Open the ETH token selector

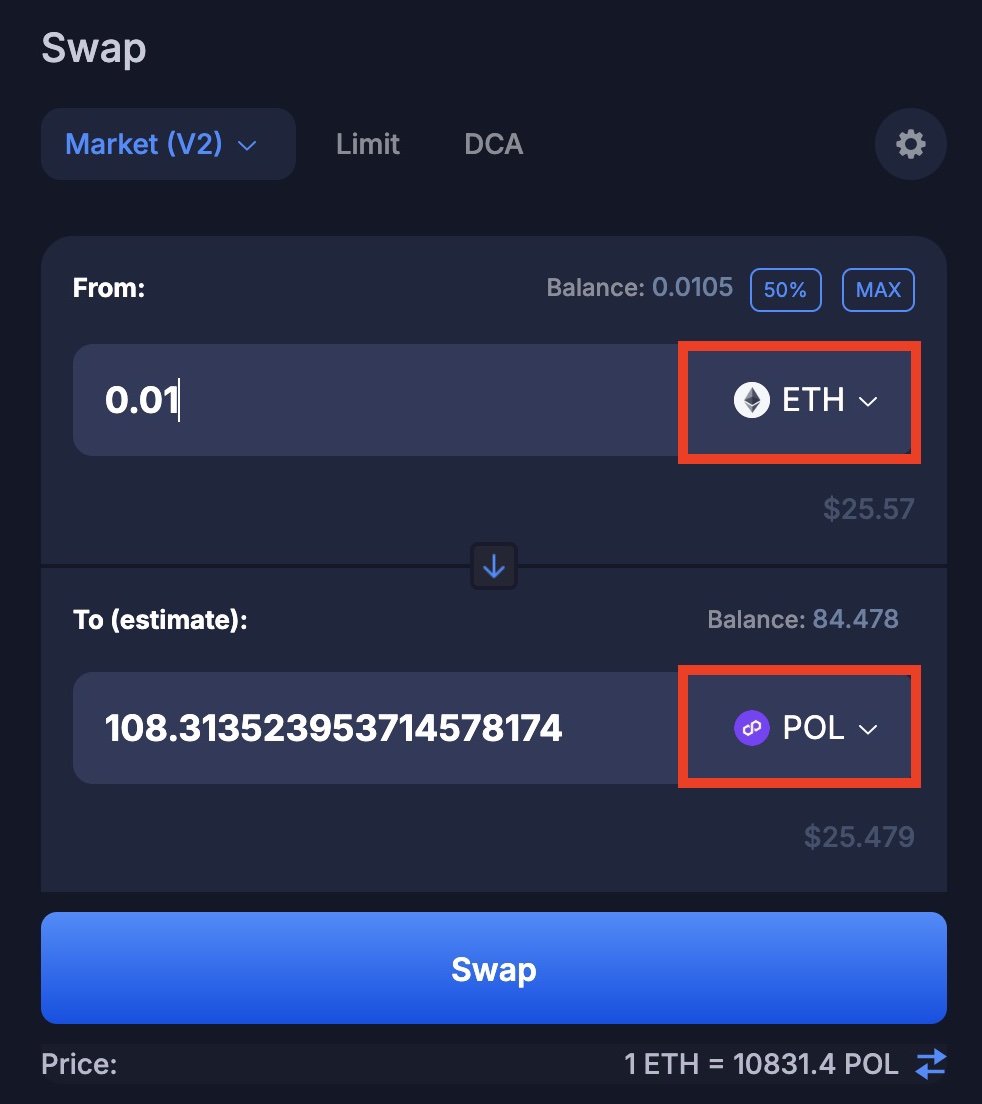click(x=799, y=401)
